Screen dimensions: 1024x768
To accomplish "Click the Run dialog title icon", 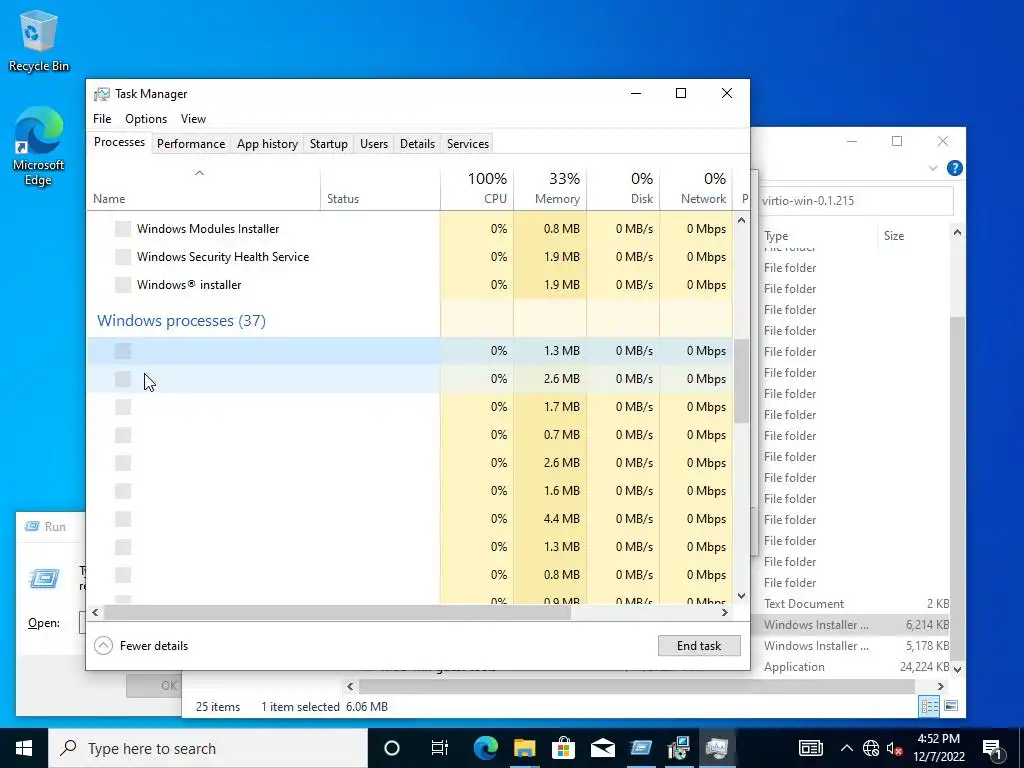I will point(32,526).
